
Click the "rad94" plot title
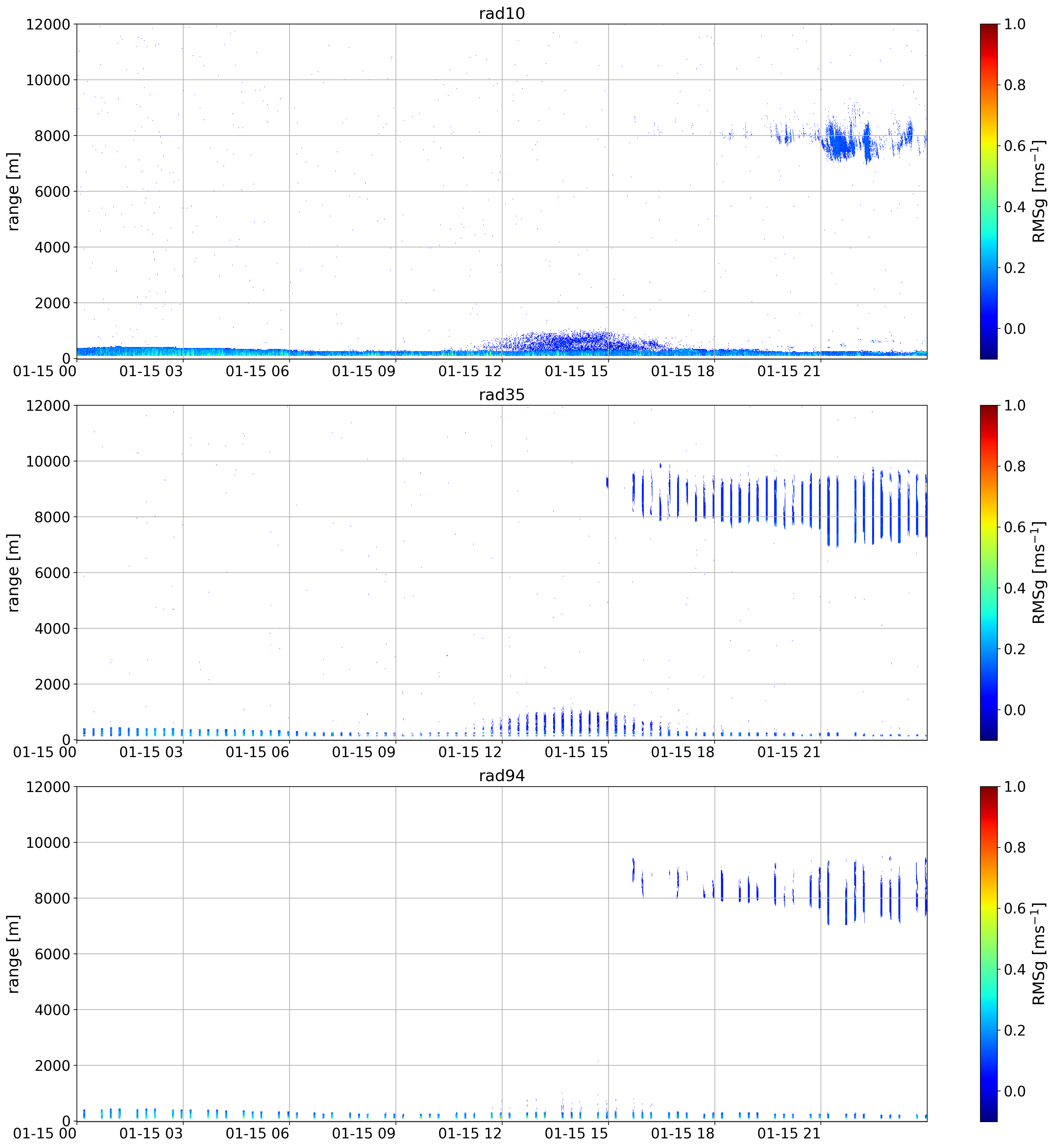coord(501,776)
